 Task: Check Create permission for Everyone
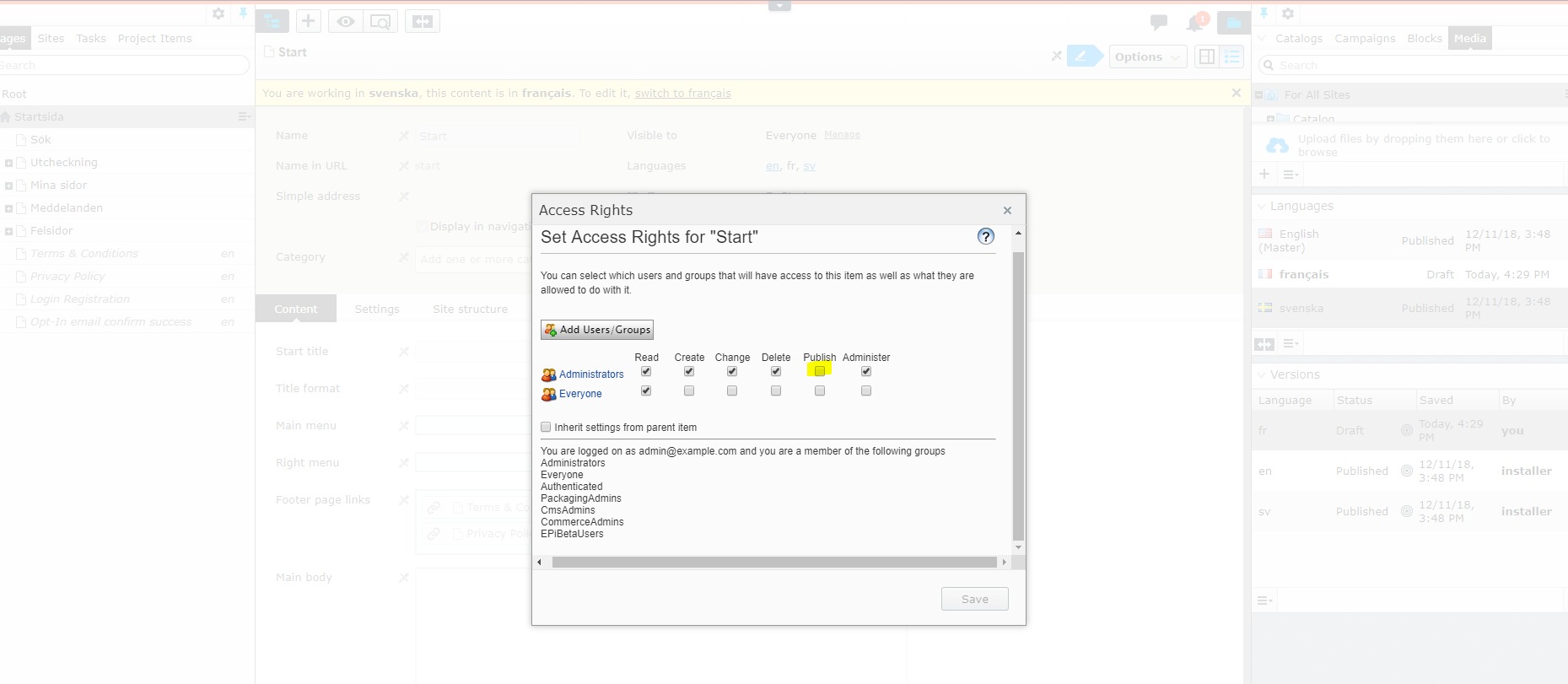tap(689, 391)
